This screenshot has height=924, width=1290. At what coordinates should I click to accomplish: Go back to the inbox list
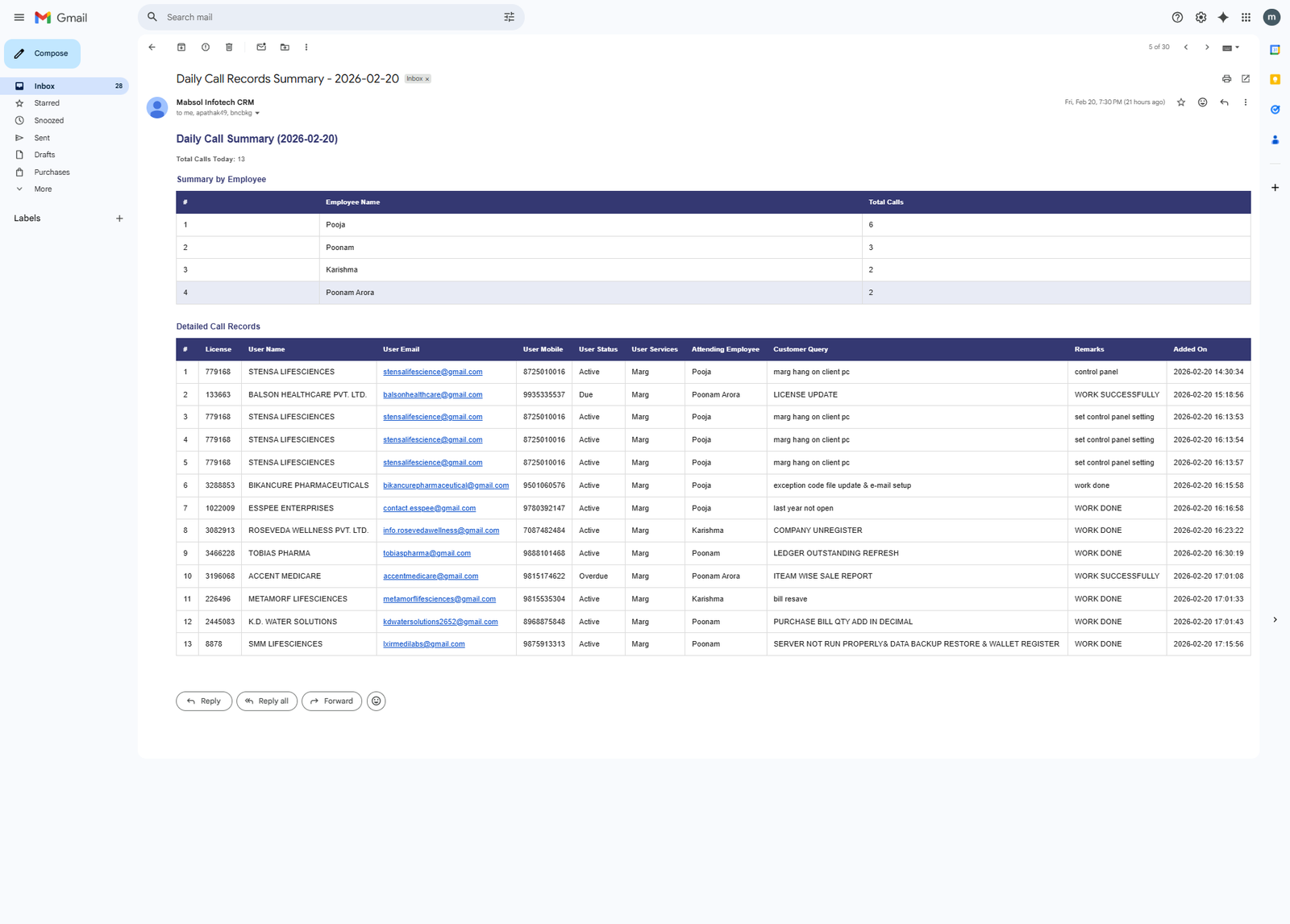(x=152, y=48)
